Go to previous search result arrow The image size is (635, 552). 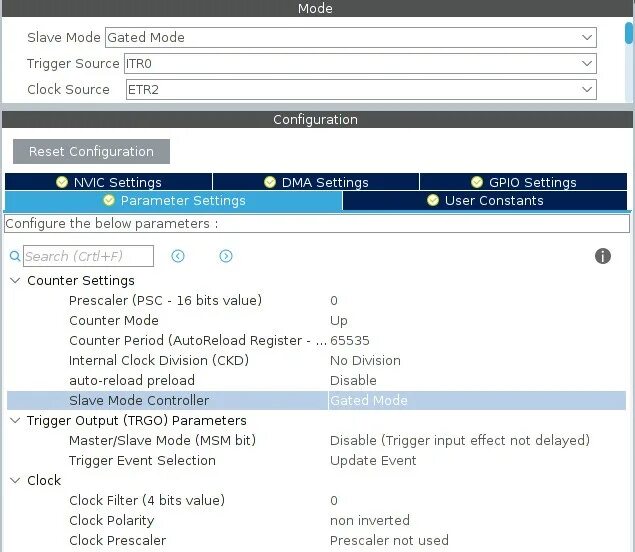coord(178,256)
